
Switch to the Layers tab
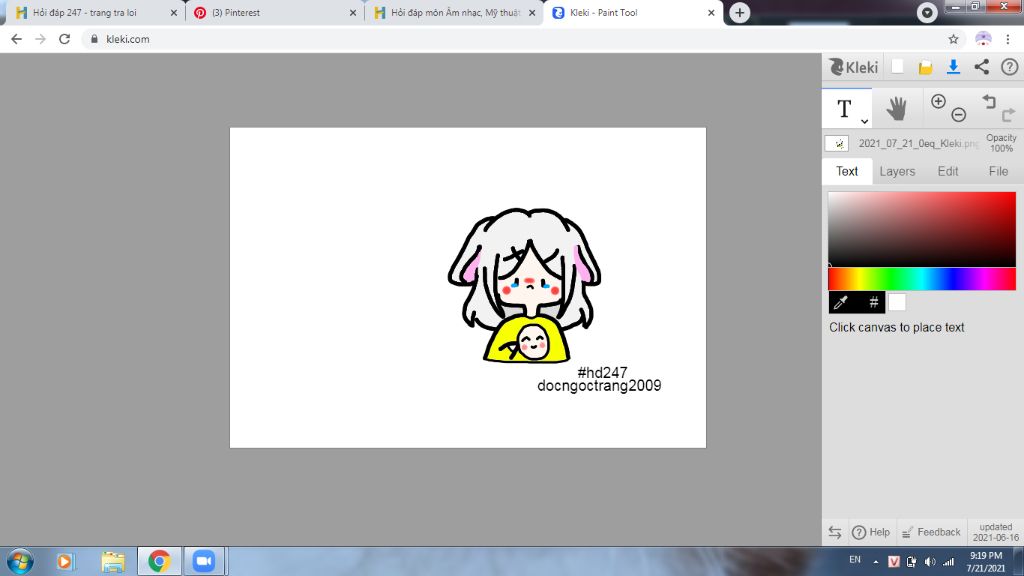(x=897, y=171)
